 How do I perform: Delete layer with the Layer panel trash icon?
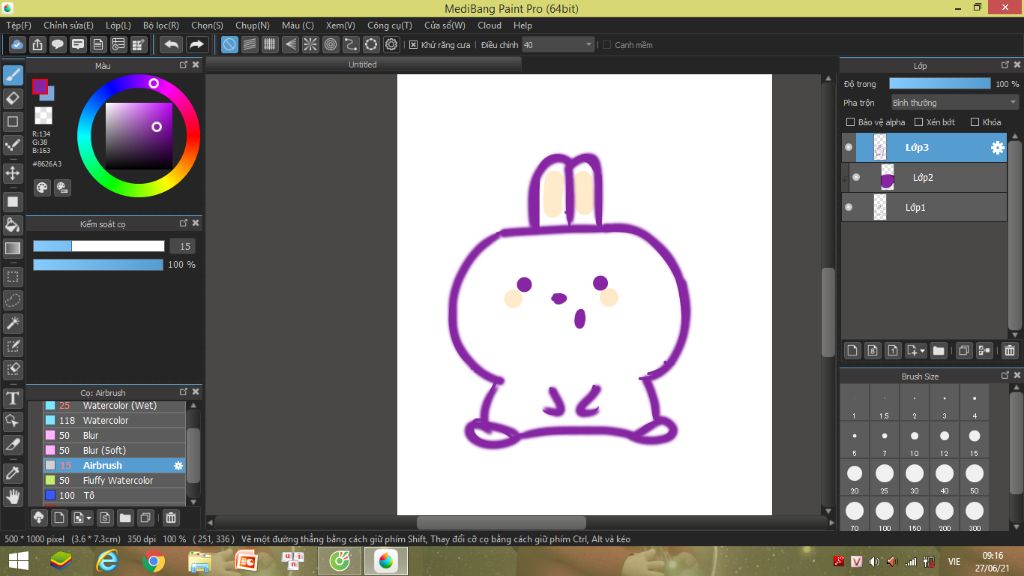[x=1010, y=351]
